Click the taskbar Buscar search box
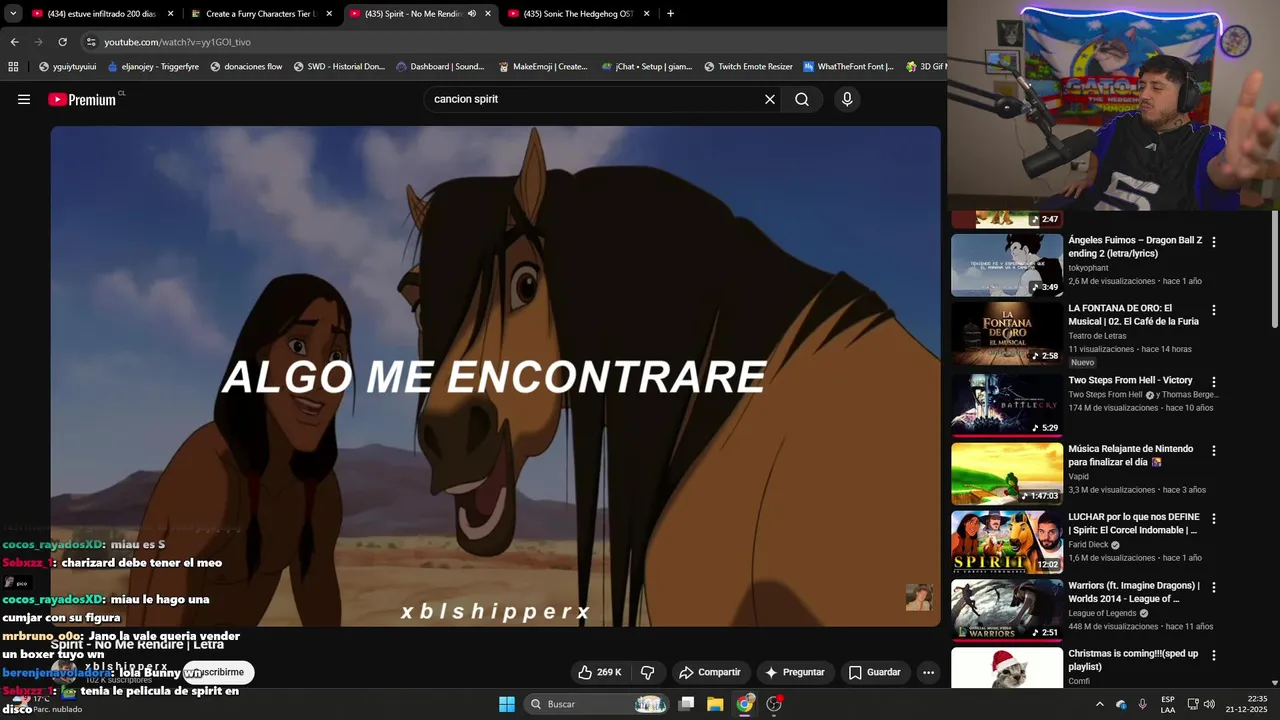This screenshot has height=720, width=1280. click(x=596, y=704)
